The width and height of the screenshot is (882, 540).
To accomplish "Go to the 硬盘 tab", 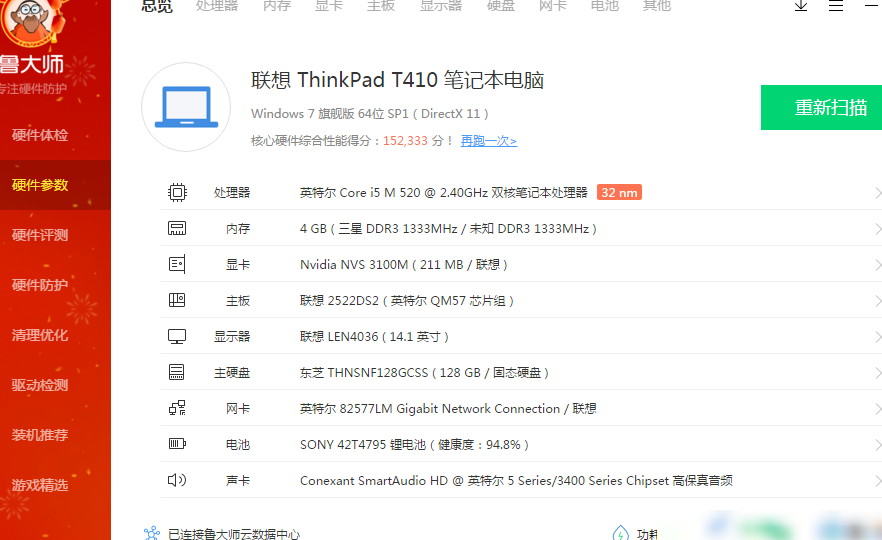I will (501, 6).
